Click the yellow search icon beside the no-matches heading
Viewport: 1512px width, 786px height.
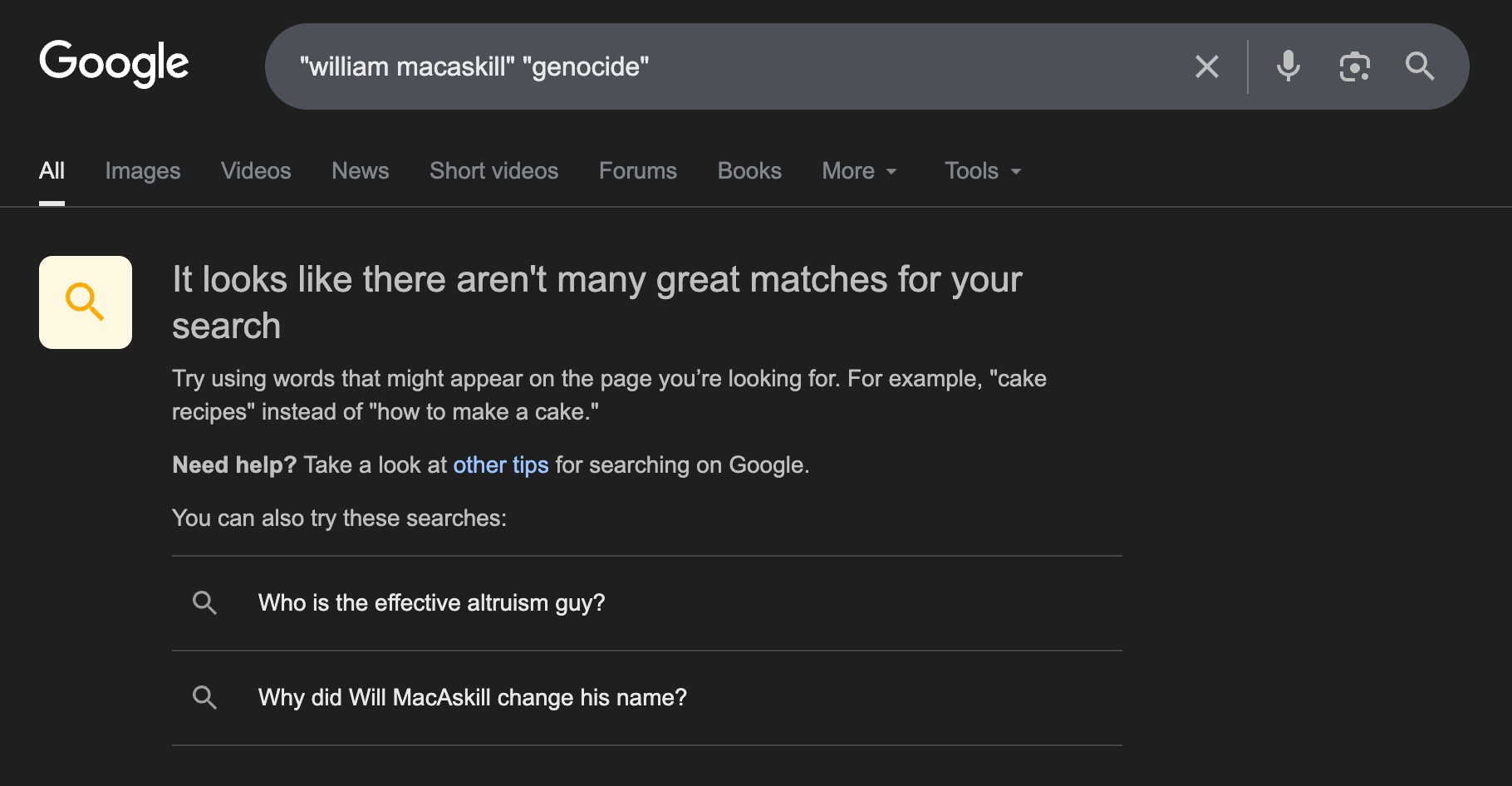click(x=86, y=302)
